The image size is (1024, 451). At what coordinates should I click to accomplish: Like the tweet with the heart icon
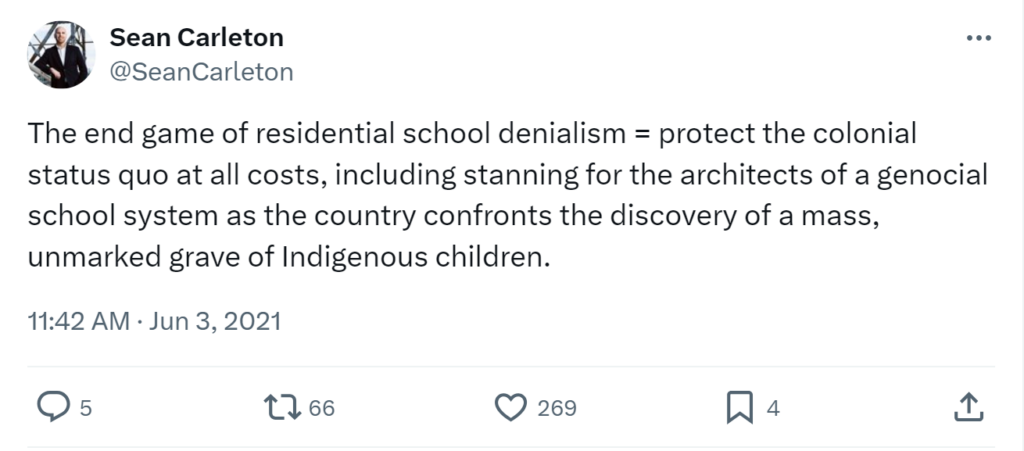[x=511, y=407]
